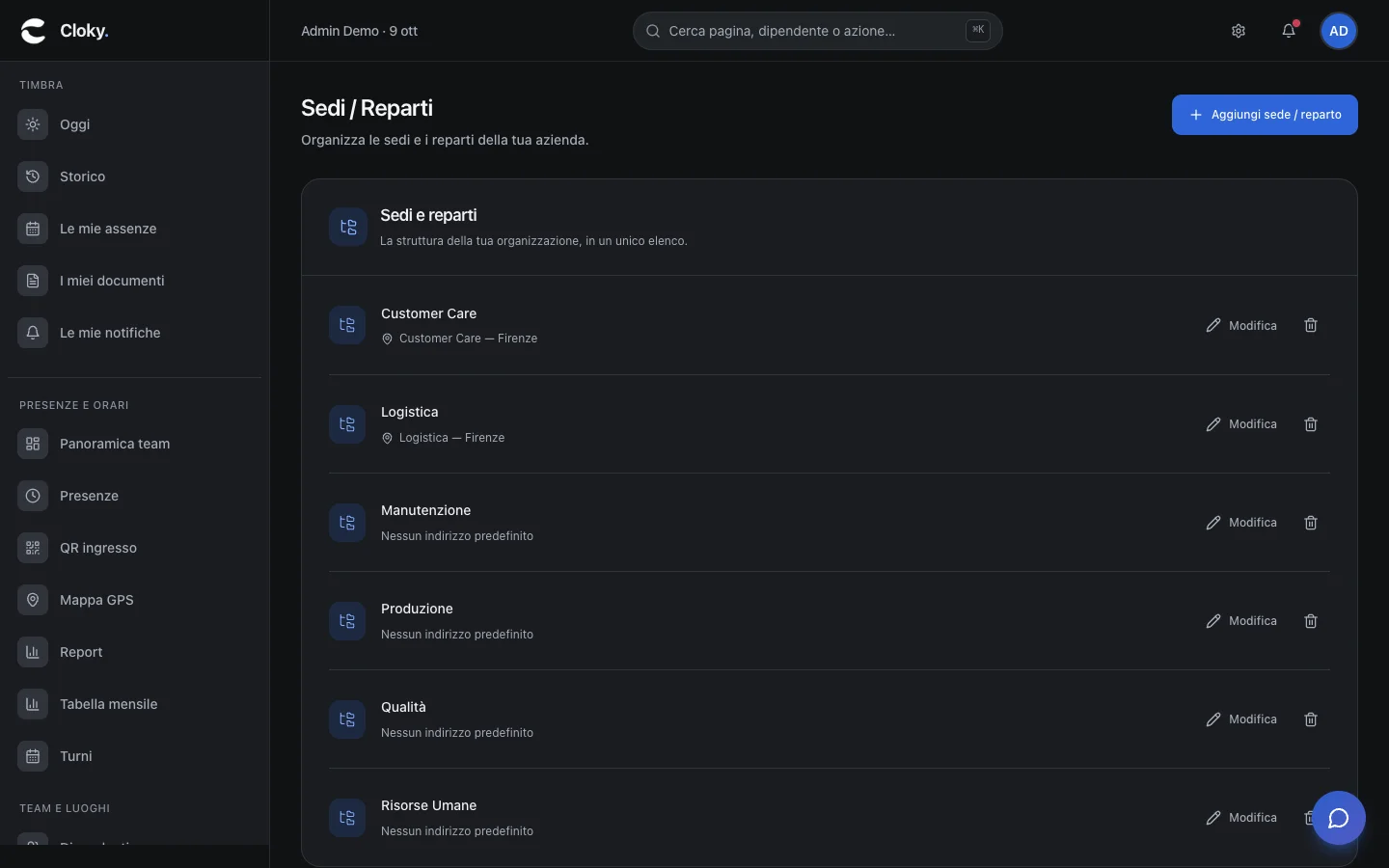Delete the Produzione department

coord(1311,621)
